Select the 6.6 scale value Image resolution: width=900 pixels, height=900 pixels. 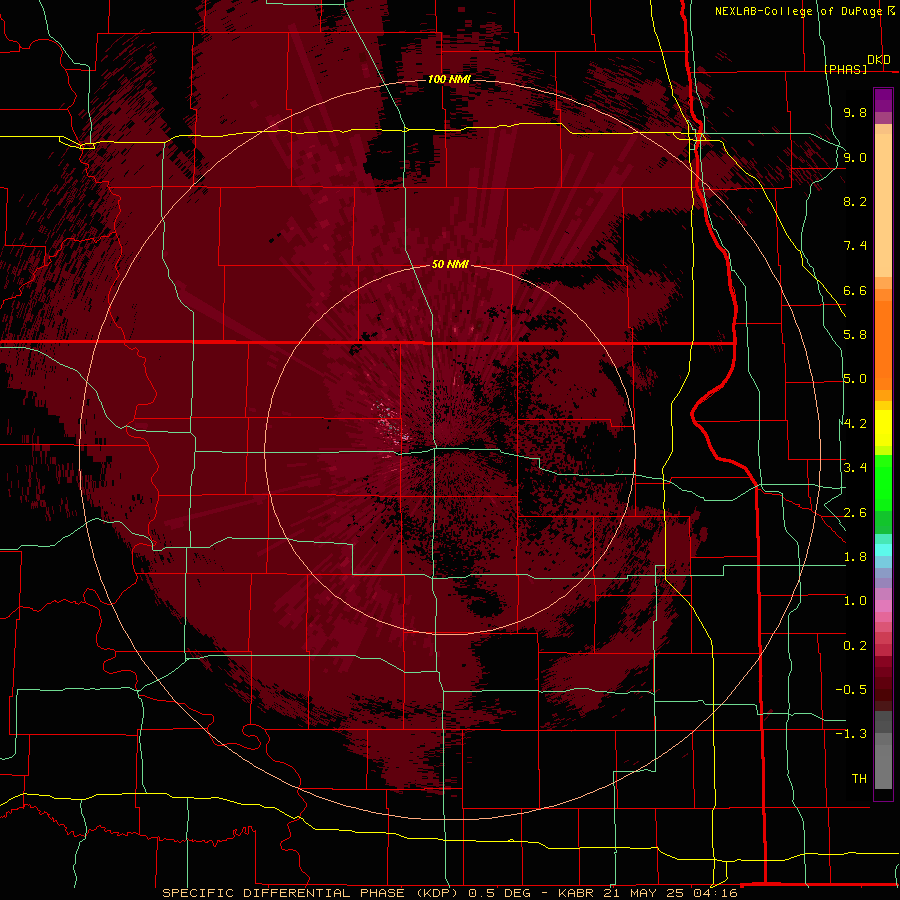tap(855, 290)
